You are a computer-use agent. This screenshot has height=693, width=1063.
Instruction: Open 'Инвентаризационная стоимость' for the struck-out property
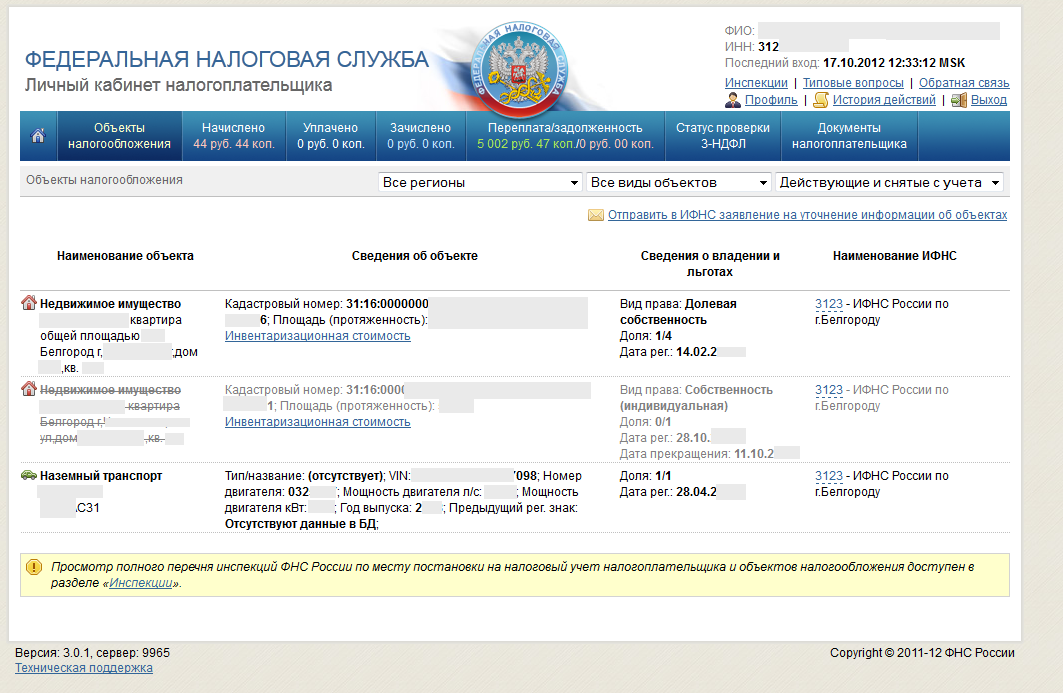[x=317, y=422]
